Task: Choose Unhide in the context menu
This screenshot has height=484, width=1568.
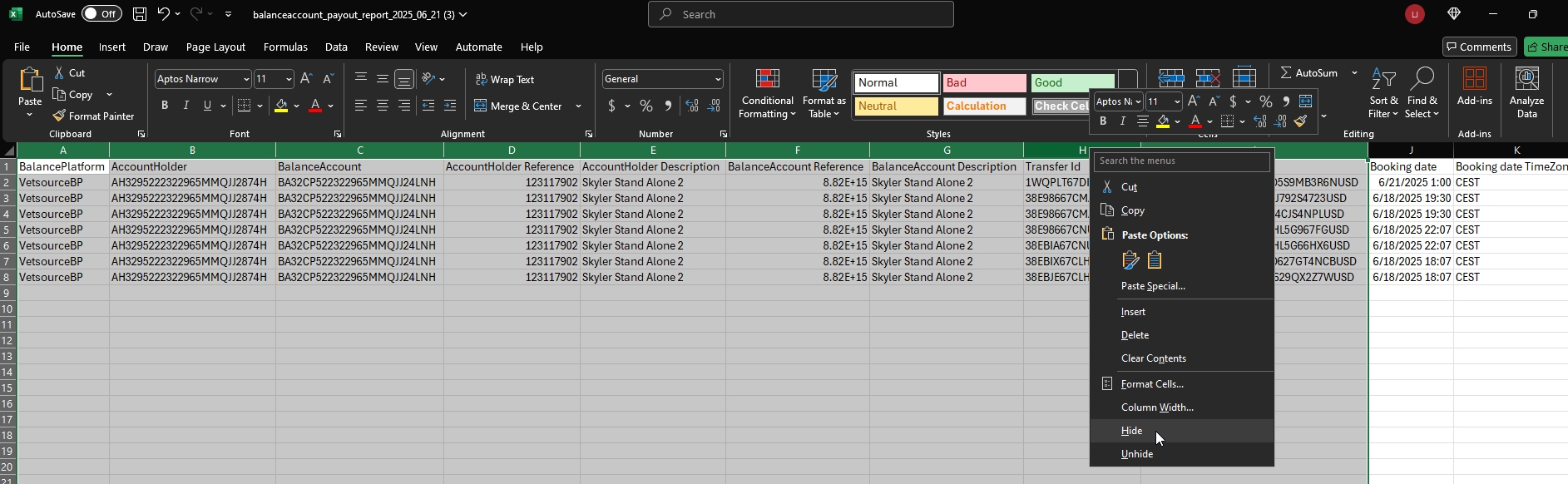Action: [x=1182, y=454]
